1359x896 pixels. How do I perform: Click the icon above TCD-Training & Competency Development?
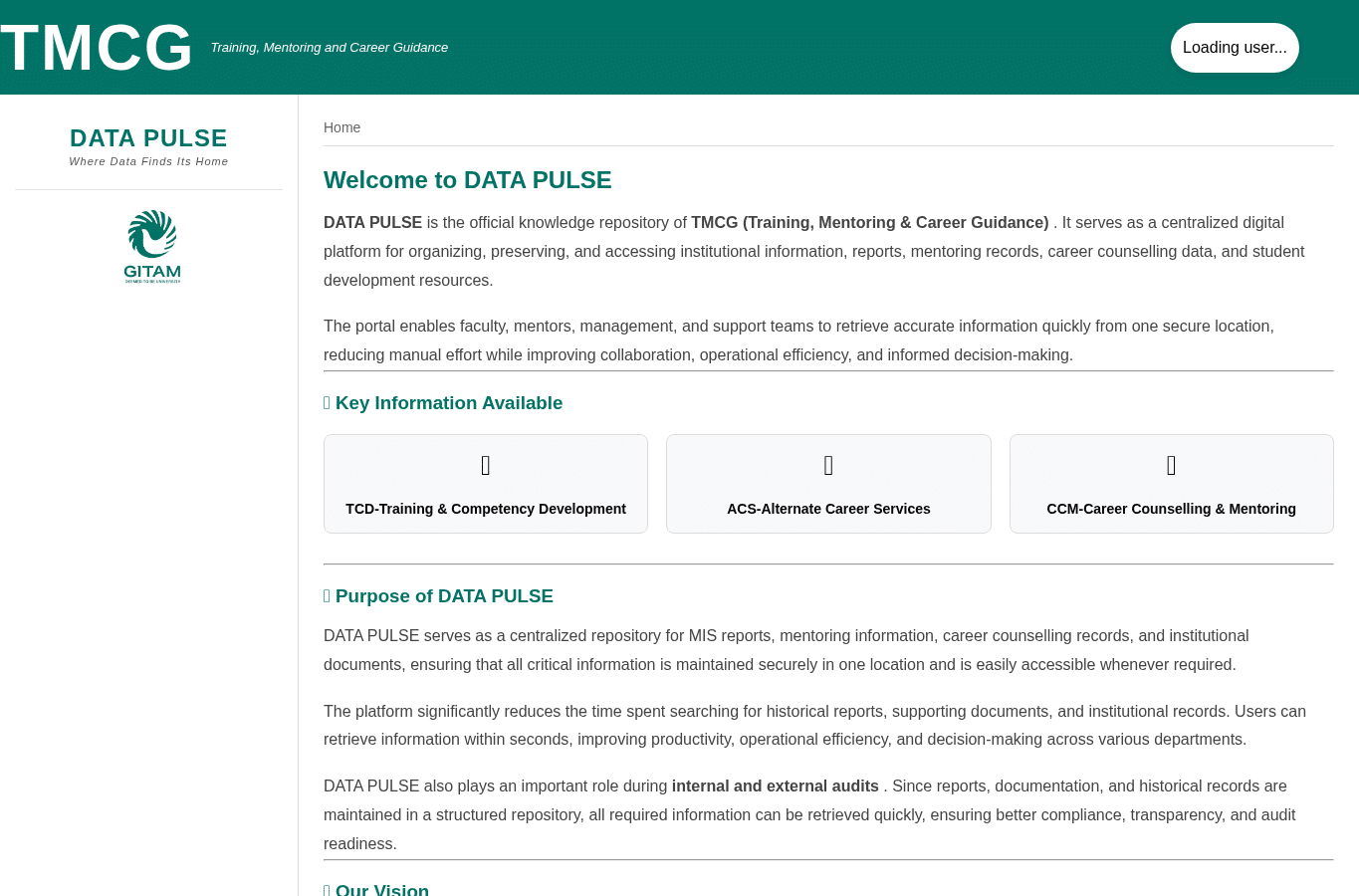(486, 465)
